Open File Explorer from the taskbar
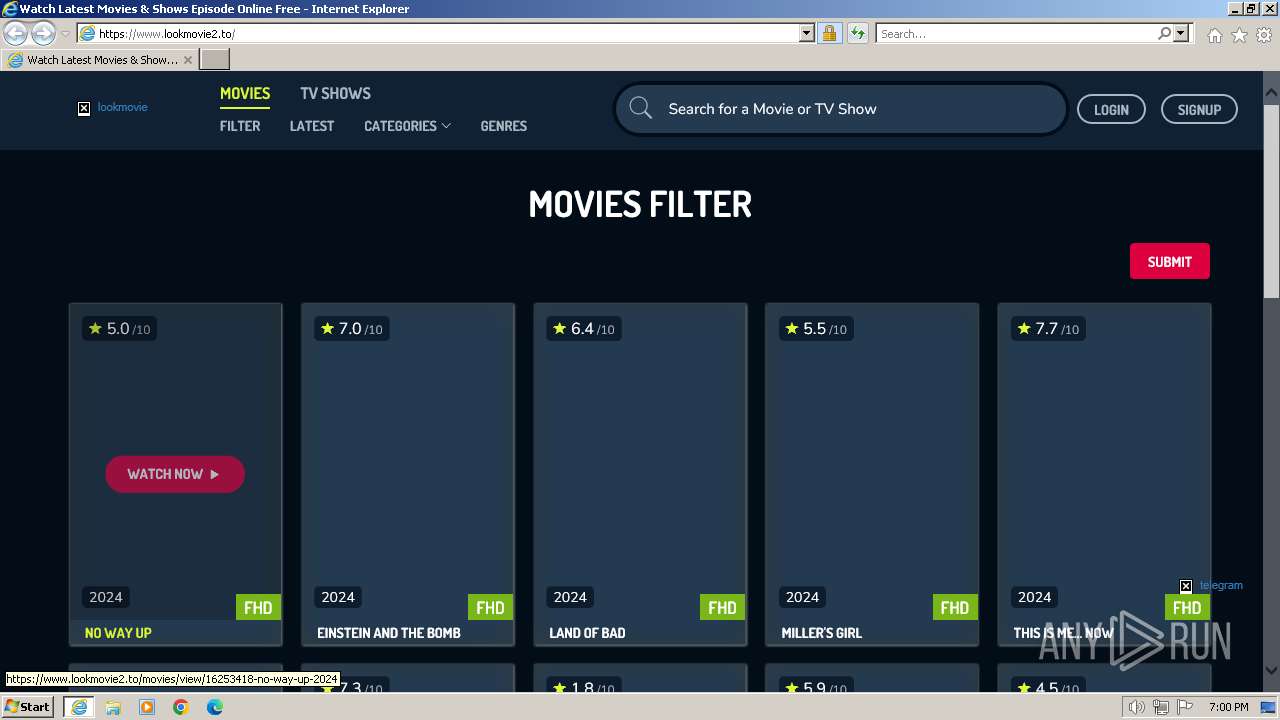Screen dimensions: 1280x720 pyautogui.click(x=113, y=707)
